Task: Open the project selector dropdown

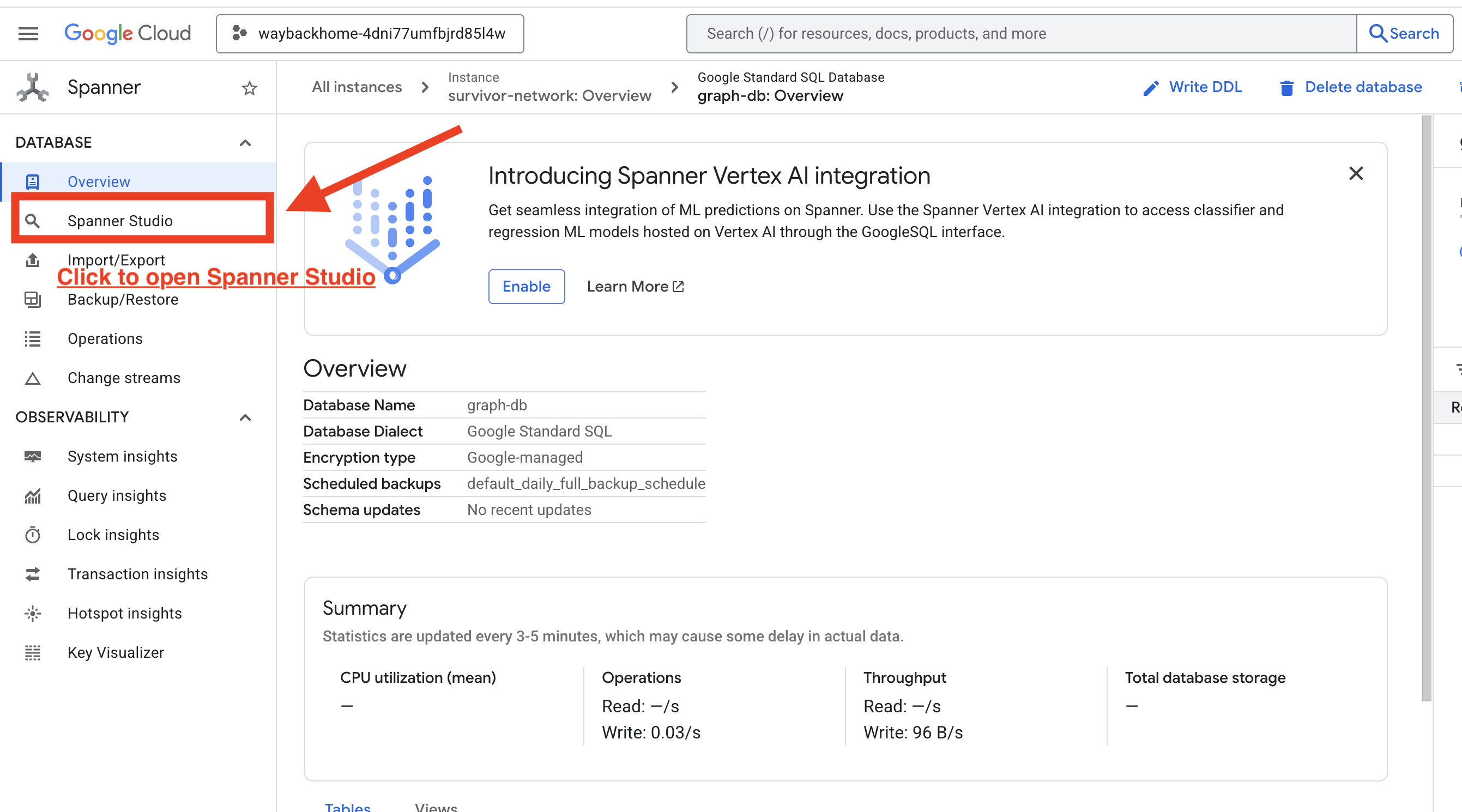Action: (370, 33)
